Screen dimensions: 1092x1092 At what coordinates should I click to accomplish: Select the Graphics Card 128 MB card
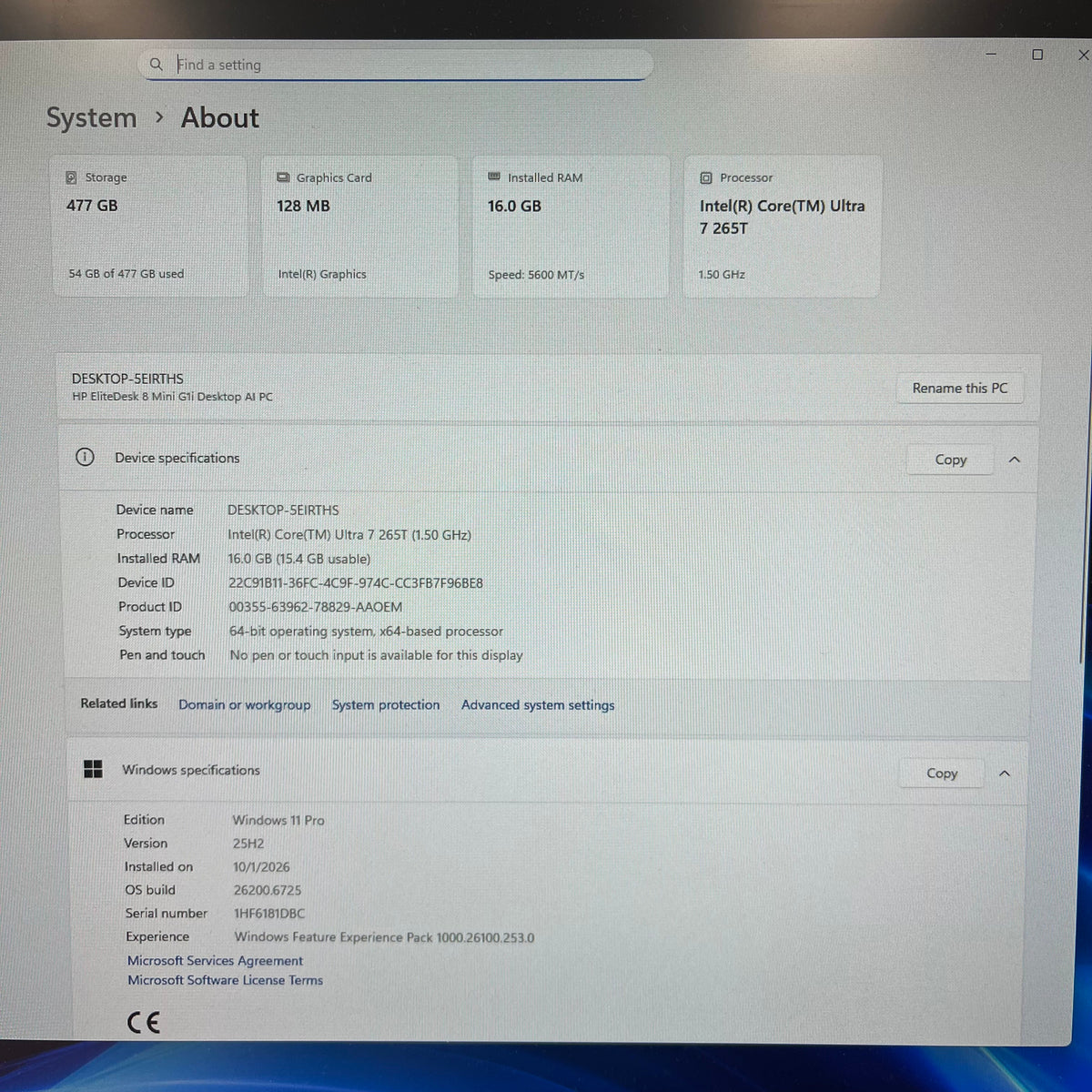click(x=359, y=226)
